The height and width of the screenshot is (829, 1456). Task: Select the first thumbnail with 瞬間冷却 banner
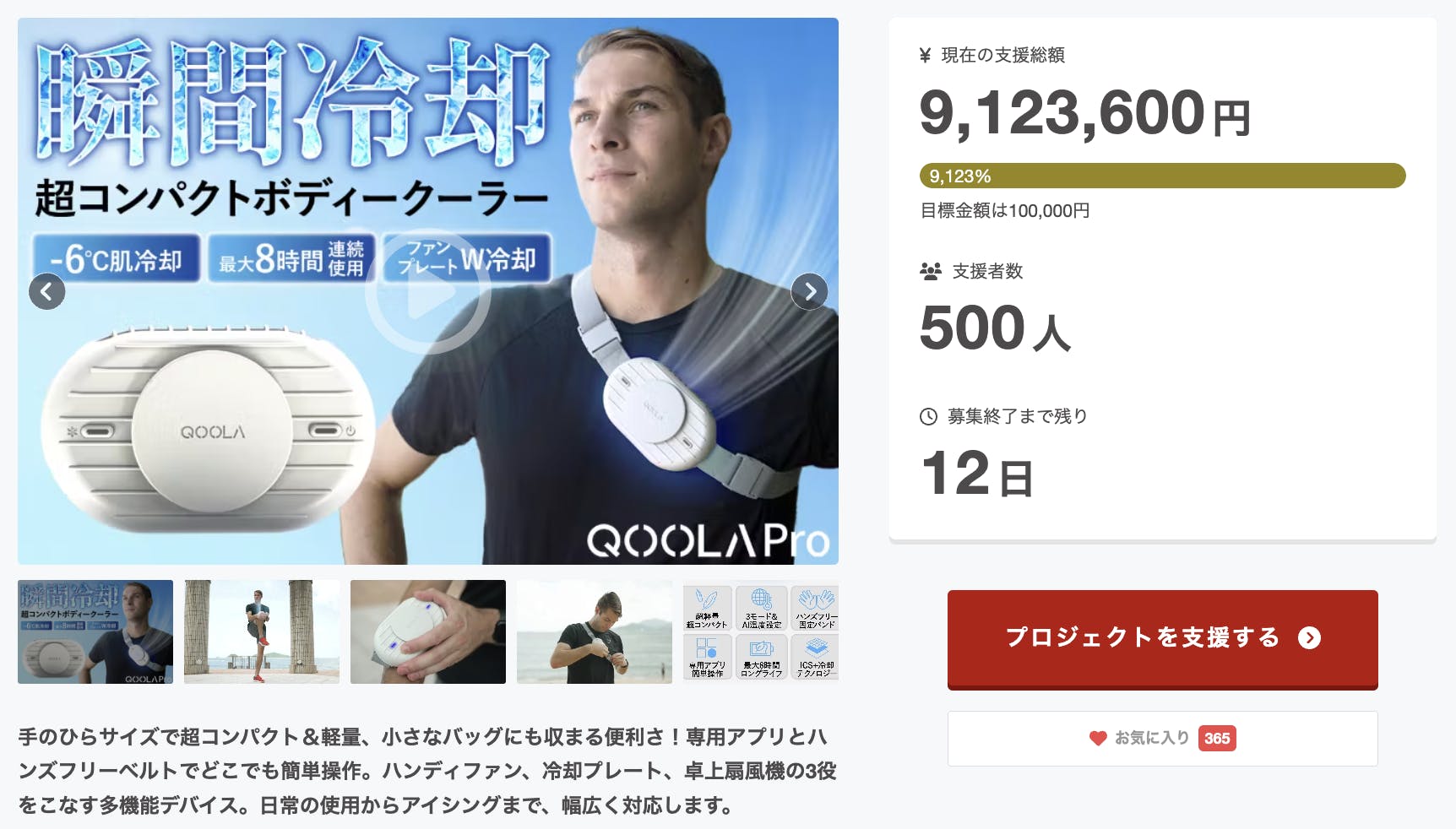point(95,631)
